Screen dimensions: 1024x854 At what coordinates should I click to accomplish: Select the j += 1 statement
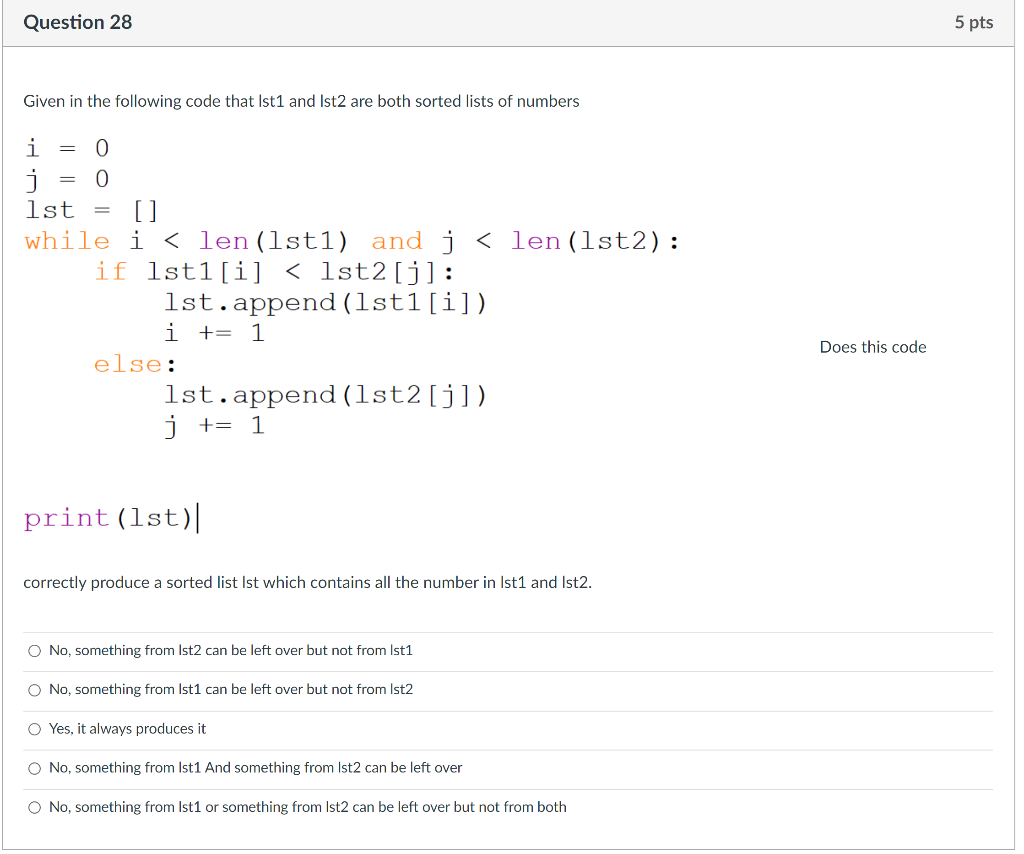coord(214,425)
